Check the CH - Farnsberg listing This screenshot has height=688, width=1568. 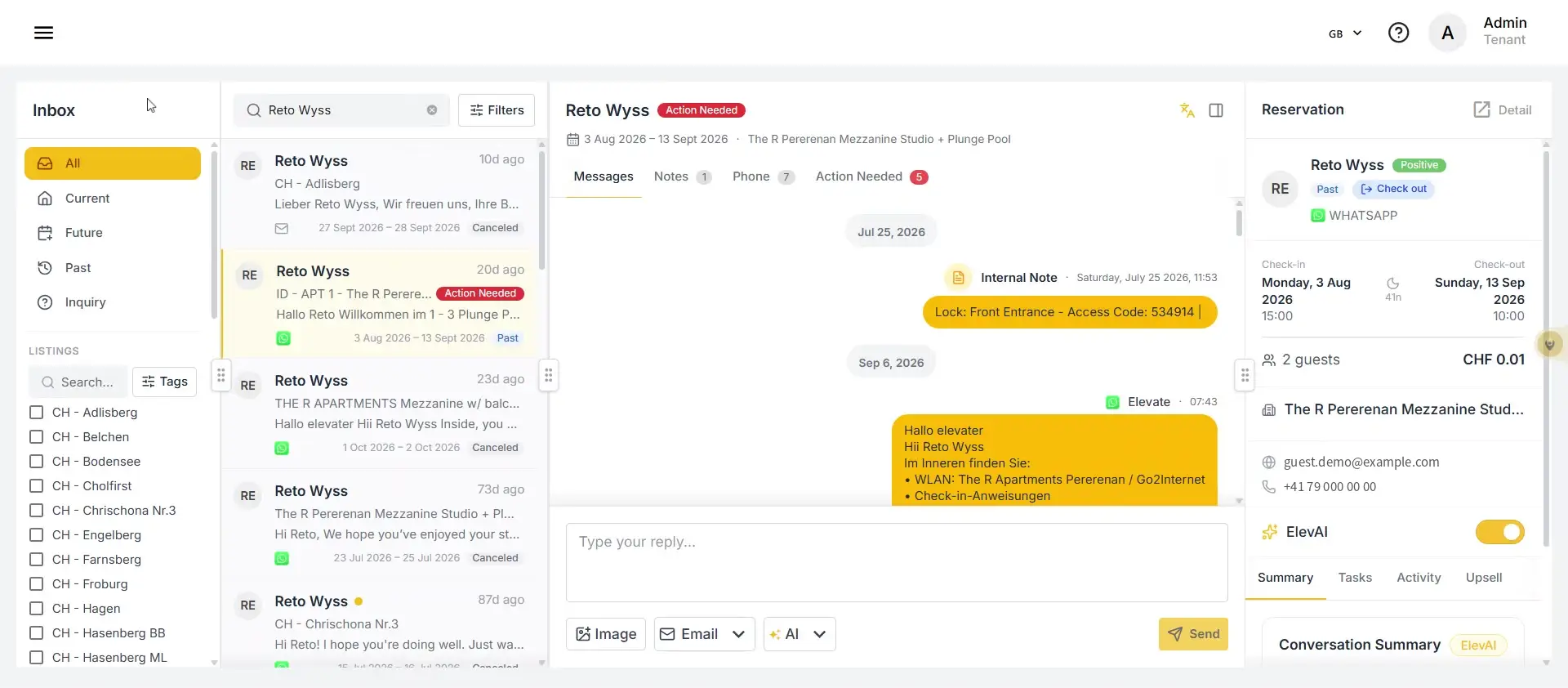pyautogui.click(x=36, y=560)
